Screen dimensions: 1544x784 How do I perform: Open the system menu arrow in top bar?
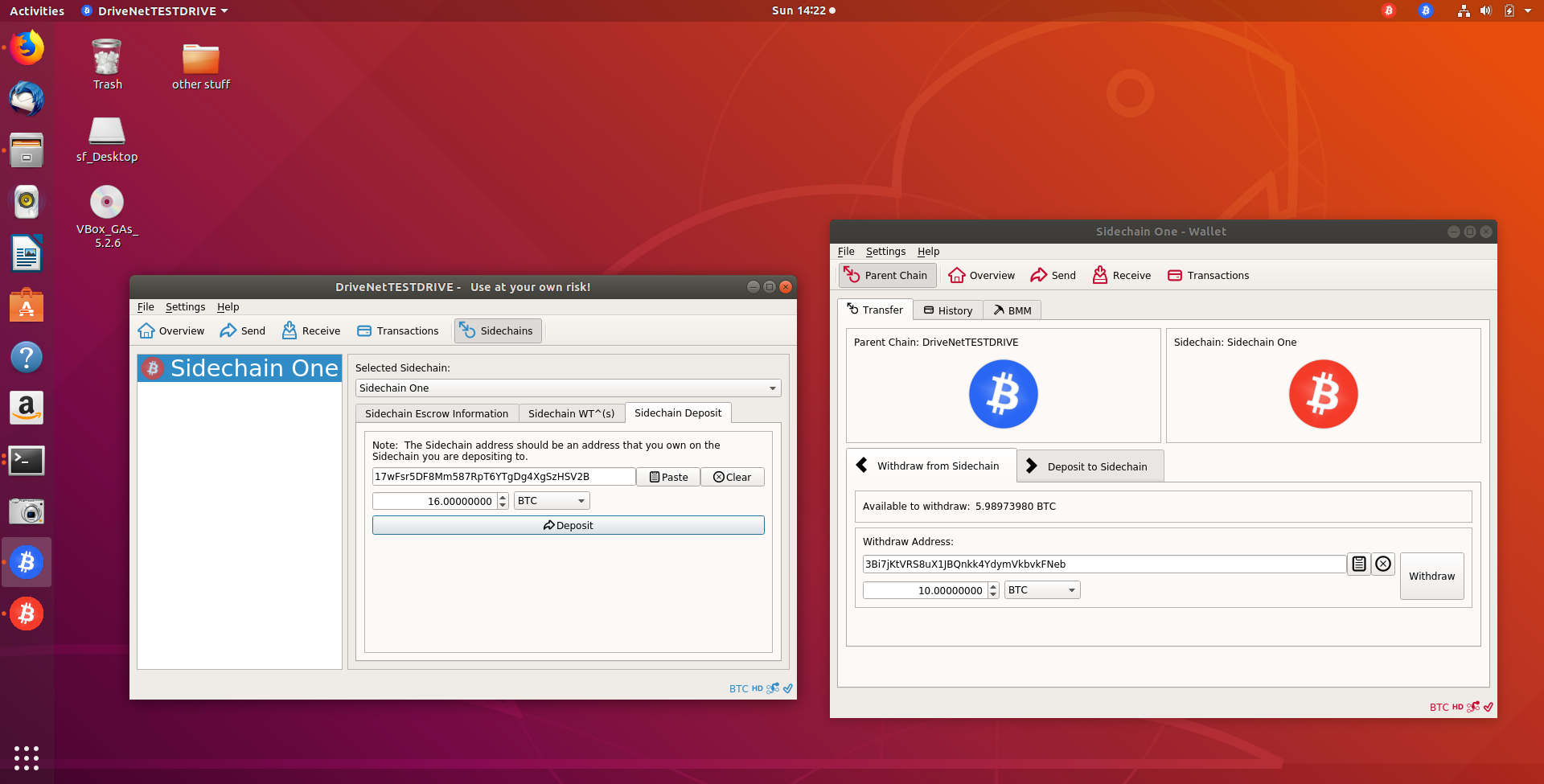(x=1528, y=10)
